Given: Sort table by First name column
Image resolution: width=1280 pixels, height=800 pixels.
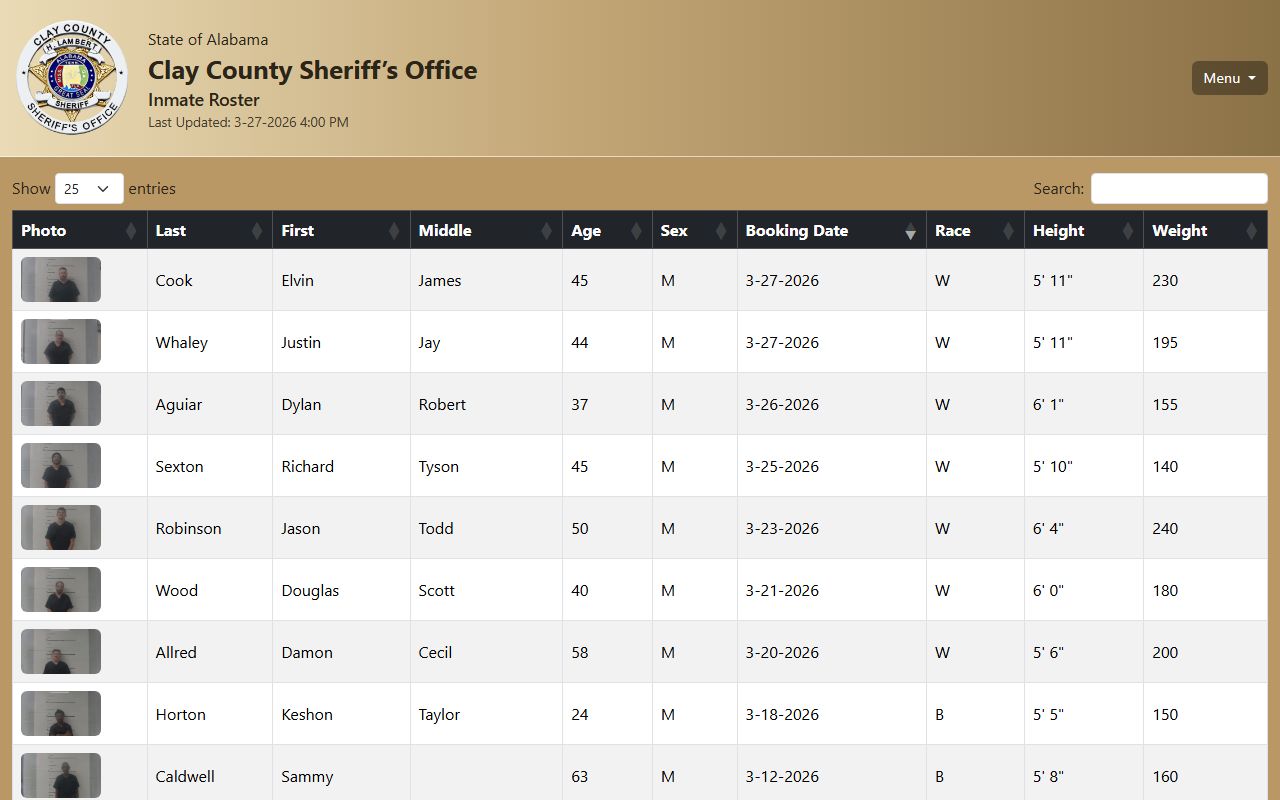Looking at the screenshot, I should (x=341, y=230).
